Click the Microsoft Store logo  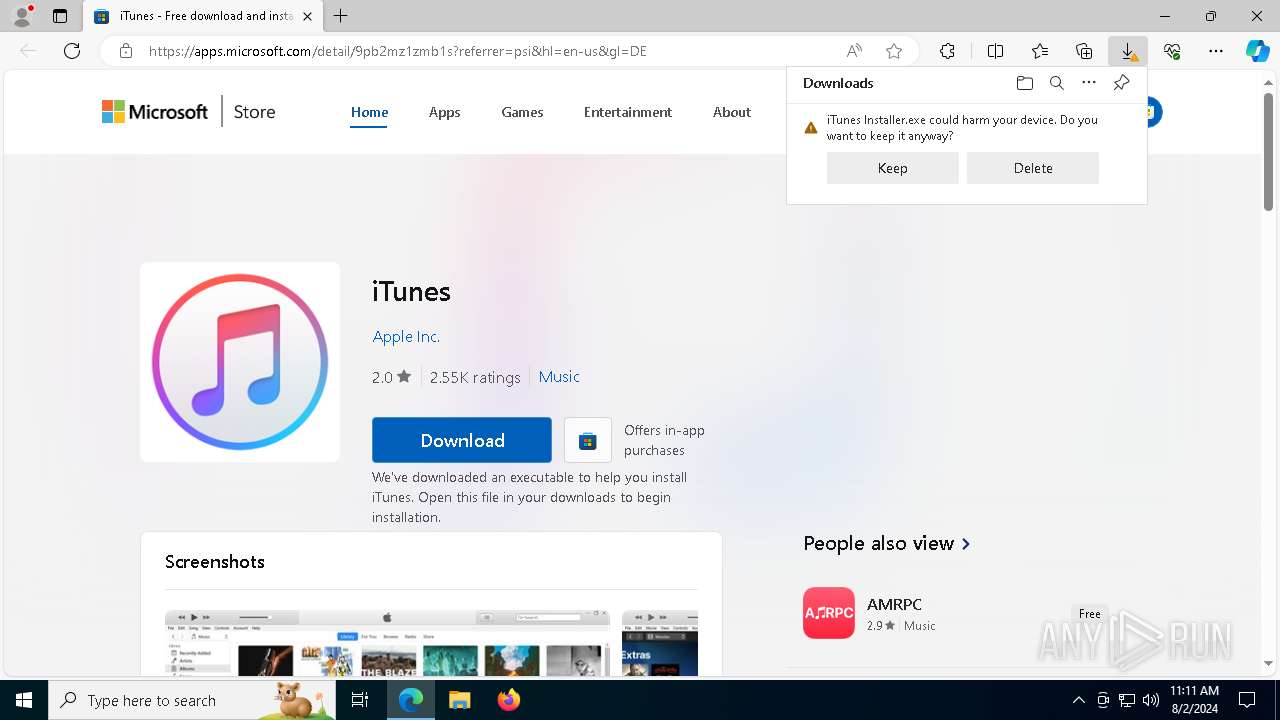click(x=155, y=112)
